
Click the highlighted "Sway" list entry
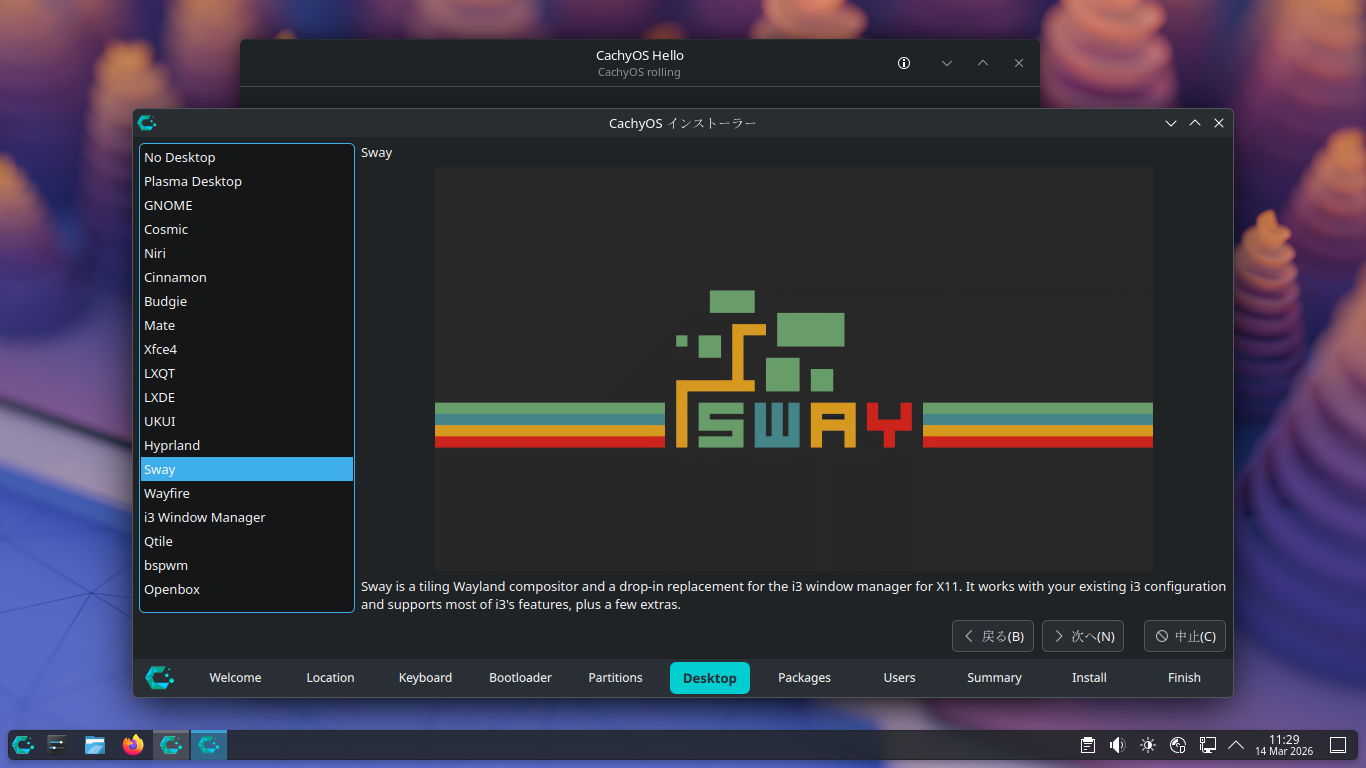(x=247, y=469)
